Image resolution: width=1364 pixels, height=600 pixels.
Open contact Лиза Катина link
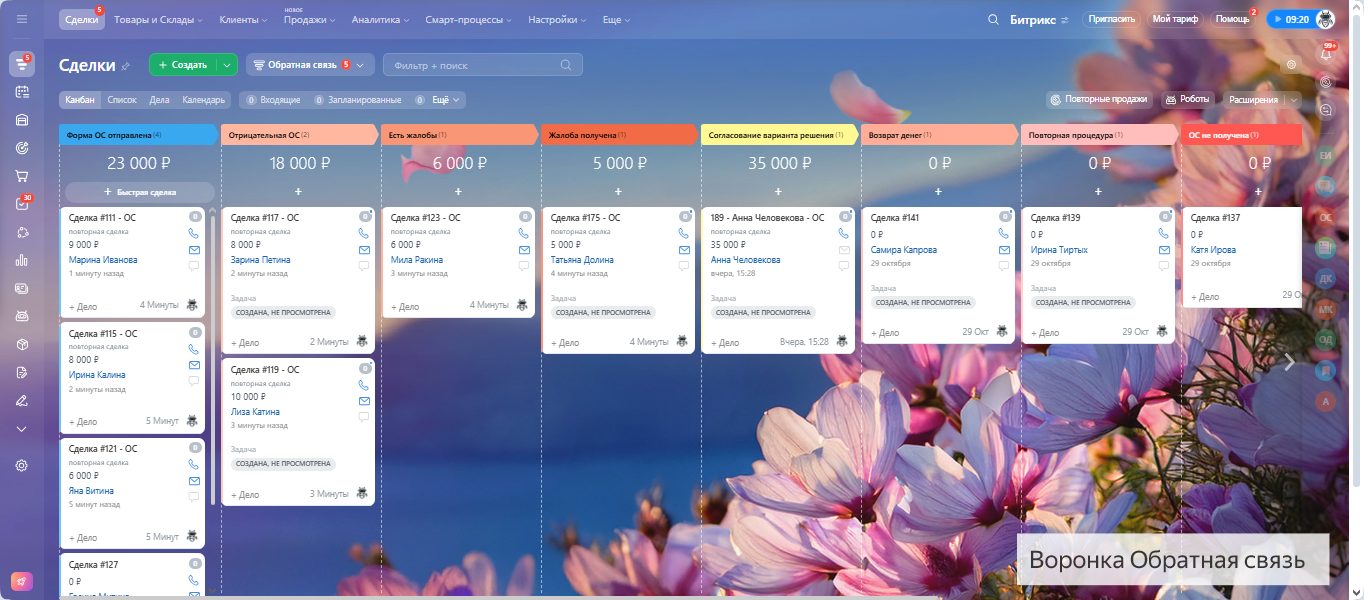tap(255, 412)
